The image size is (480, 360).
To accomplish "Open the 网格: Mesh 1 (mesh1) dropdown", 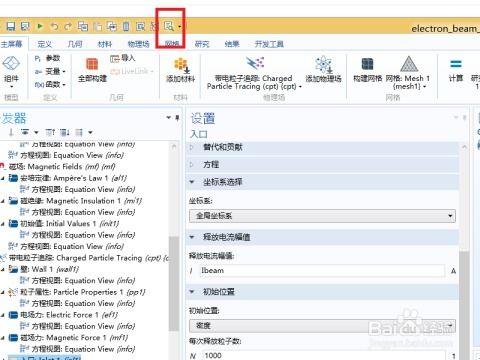I will coord(408,73).
